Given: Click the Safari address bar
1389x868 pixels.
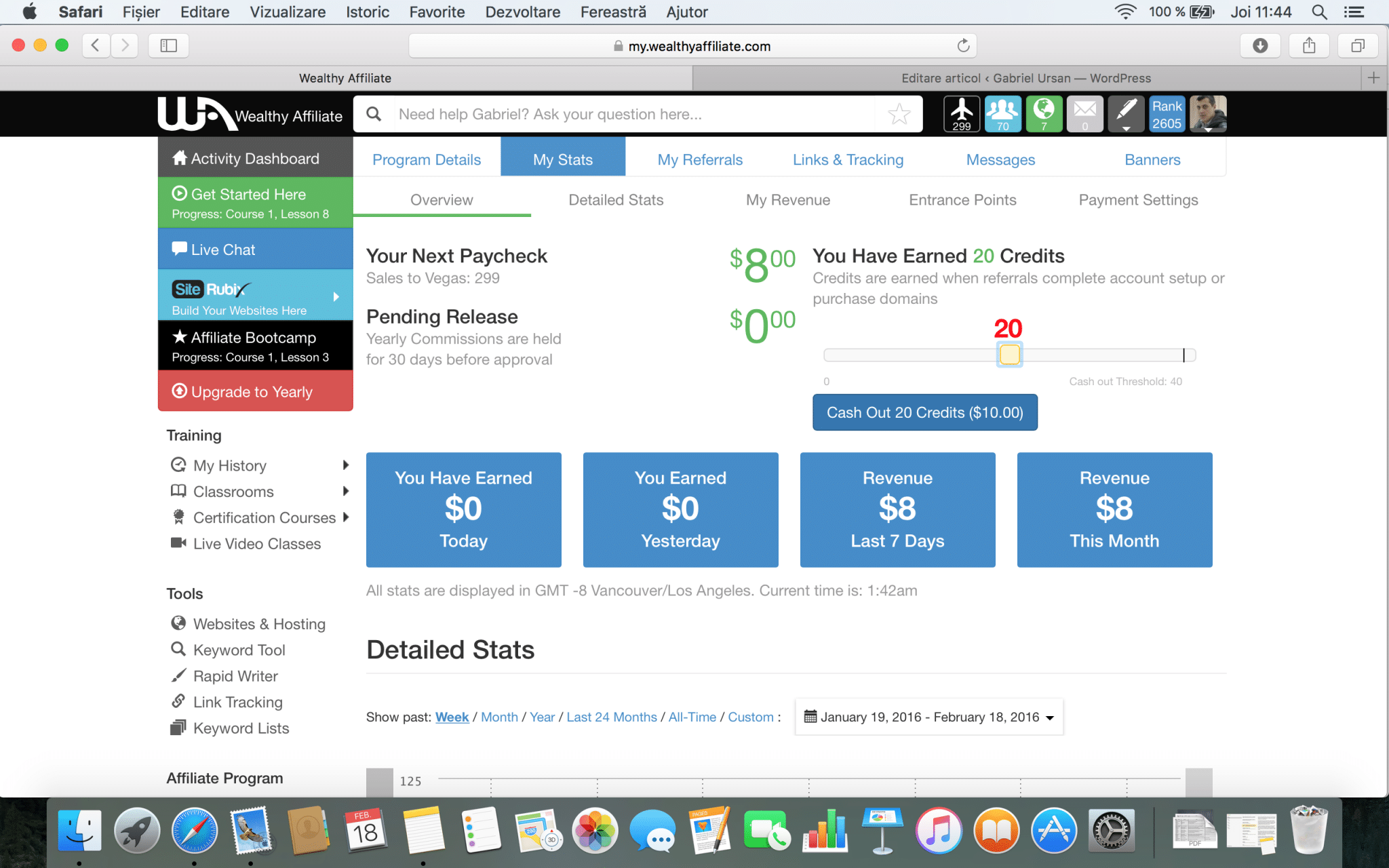Looking at the screenshot, I should tap(692, 45).
